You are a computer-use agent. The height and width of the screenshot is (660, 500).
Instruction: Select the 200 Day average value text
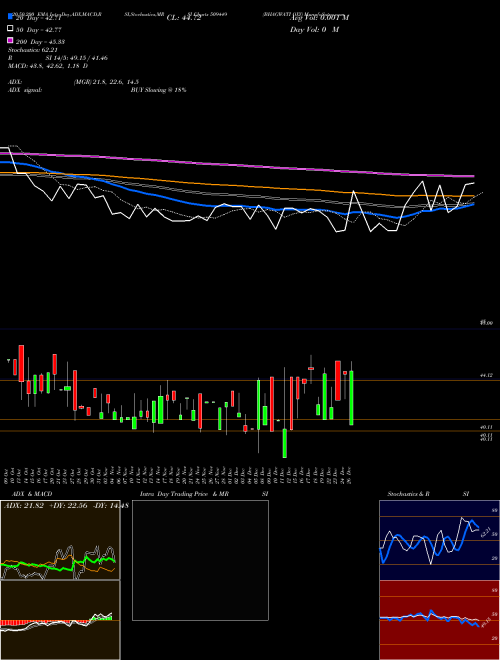(40, 42)
